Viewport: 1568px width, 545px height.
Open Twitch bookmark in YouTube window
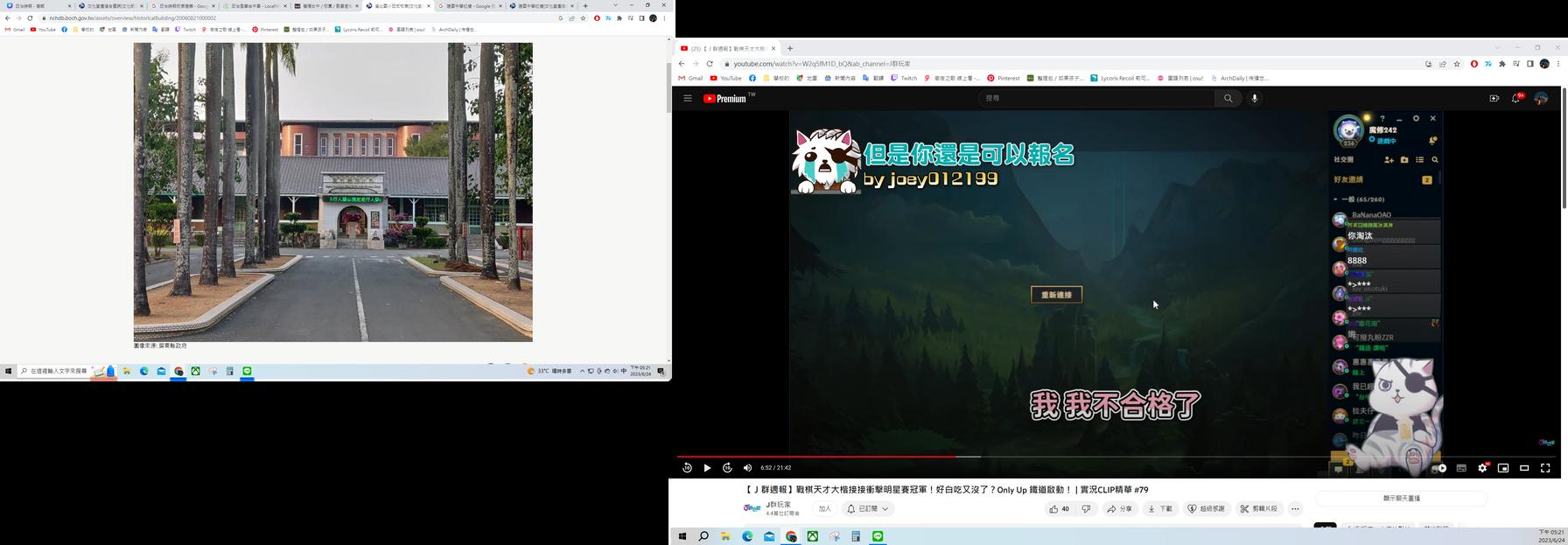coord(904,78)
